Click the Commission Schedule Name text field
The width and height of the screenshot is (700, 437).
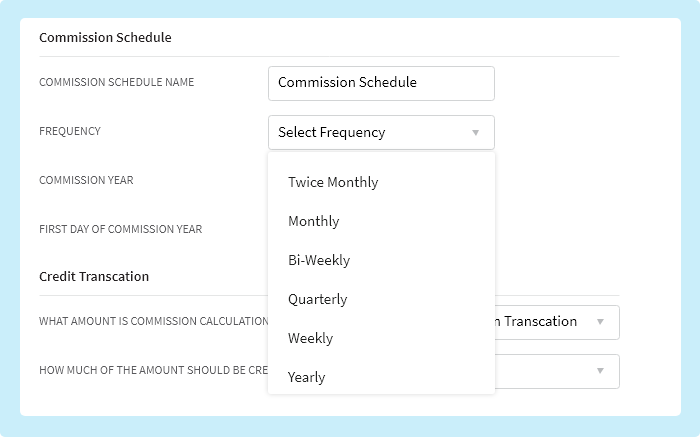(381, 83)
